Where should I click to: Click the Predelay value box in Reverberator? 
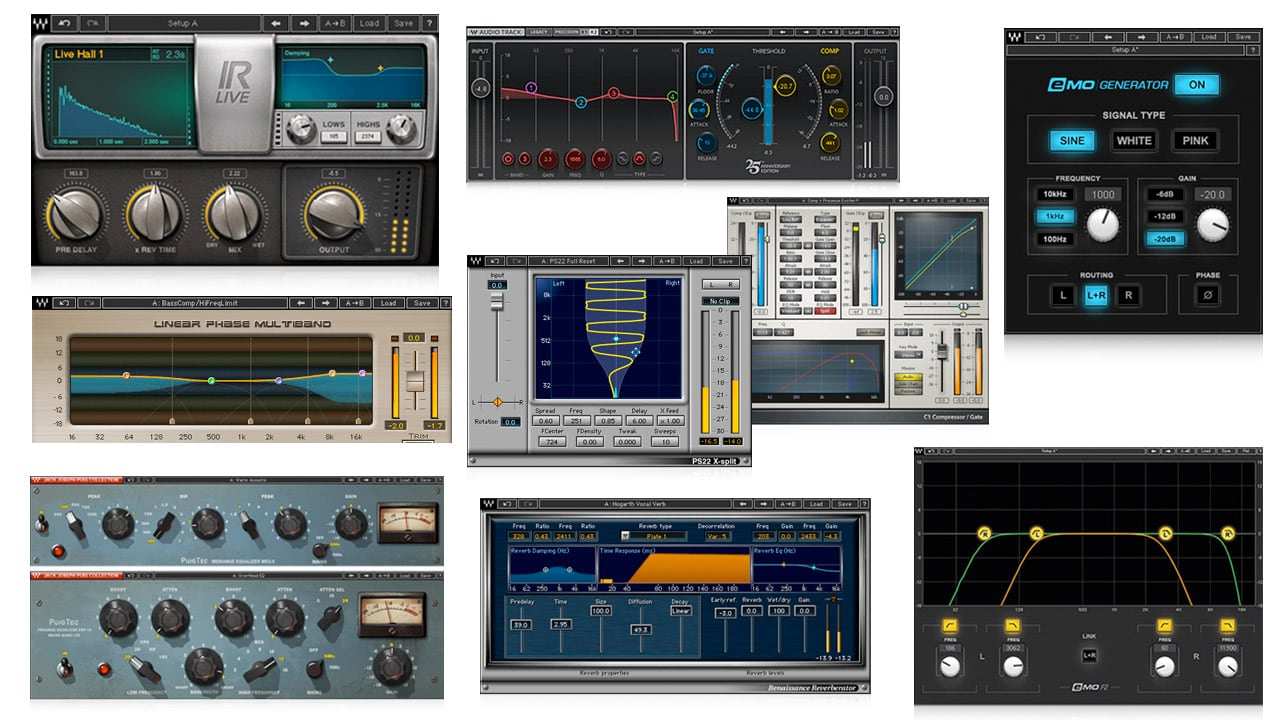tap(520, 625)
